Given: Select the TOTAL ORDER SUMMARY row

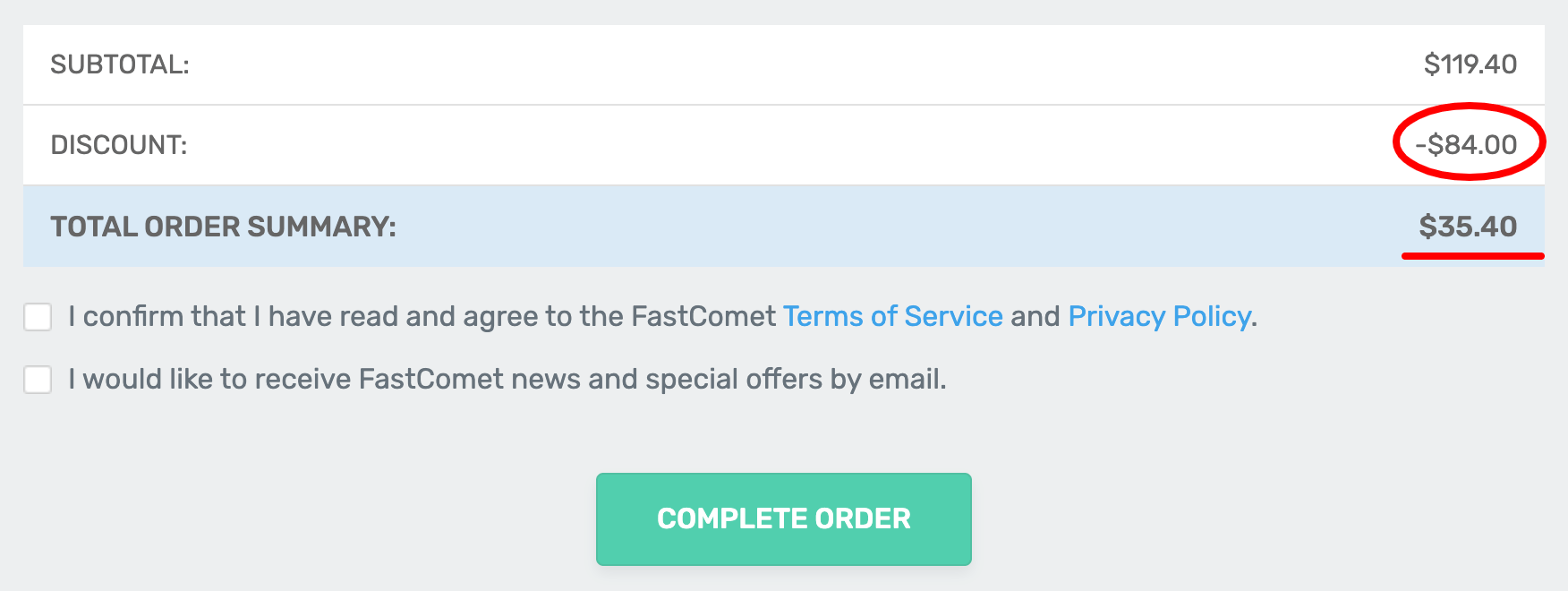Looking at the screenshot, I should (224, 227).
